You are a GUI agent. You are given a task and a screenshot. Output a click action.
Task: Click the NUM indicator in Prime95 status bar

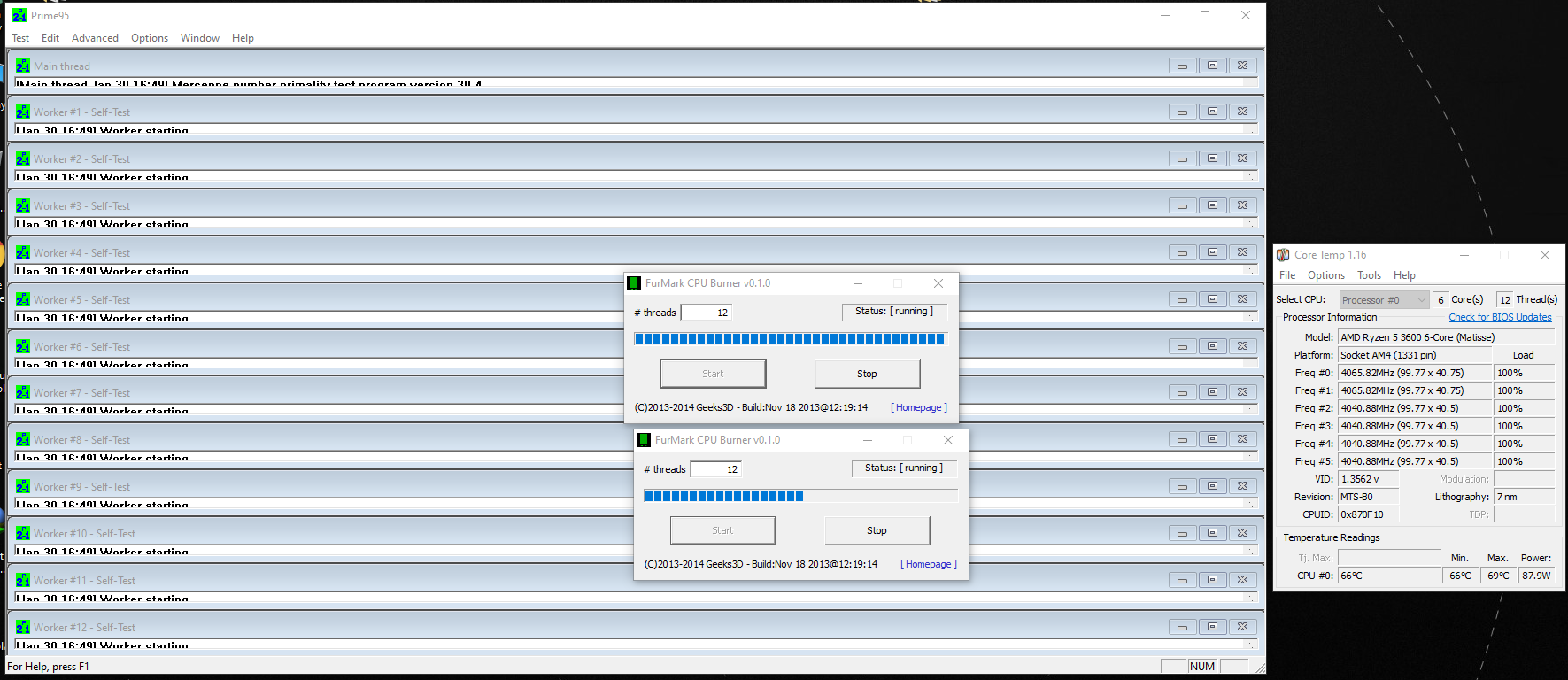(x=1202, y=667)
